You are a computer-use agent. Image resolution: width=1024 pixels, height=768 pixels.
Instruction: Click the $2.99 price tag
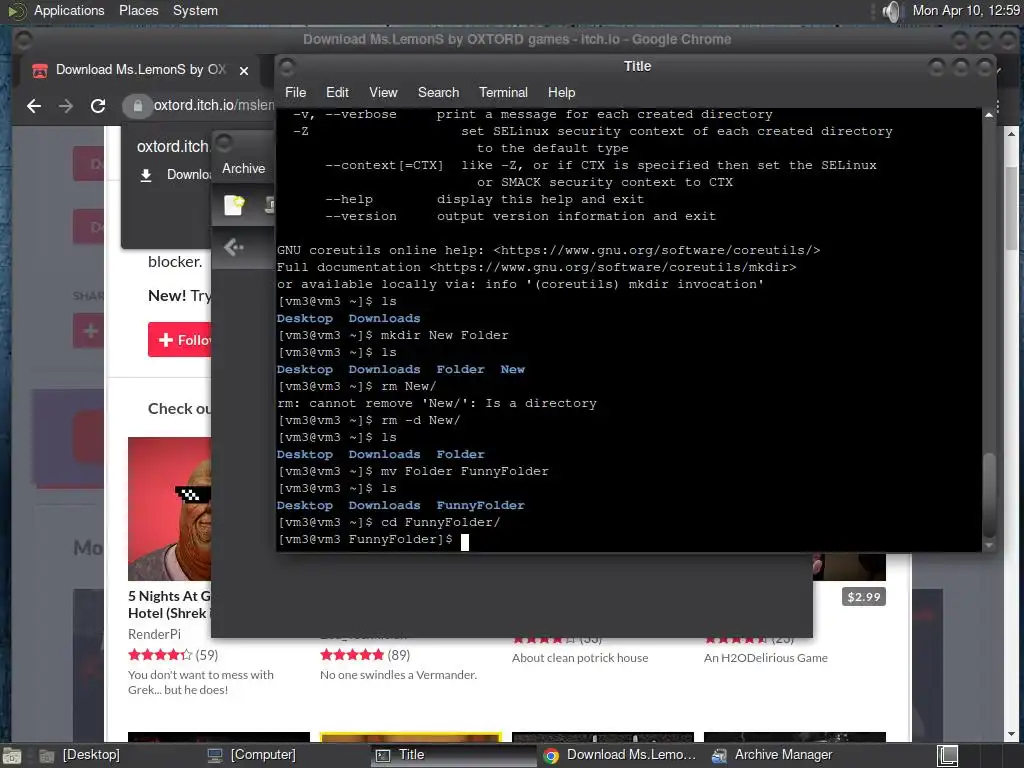(863, 597)
